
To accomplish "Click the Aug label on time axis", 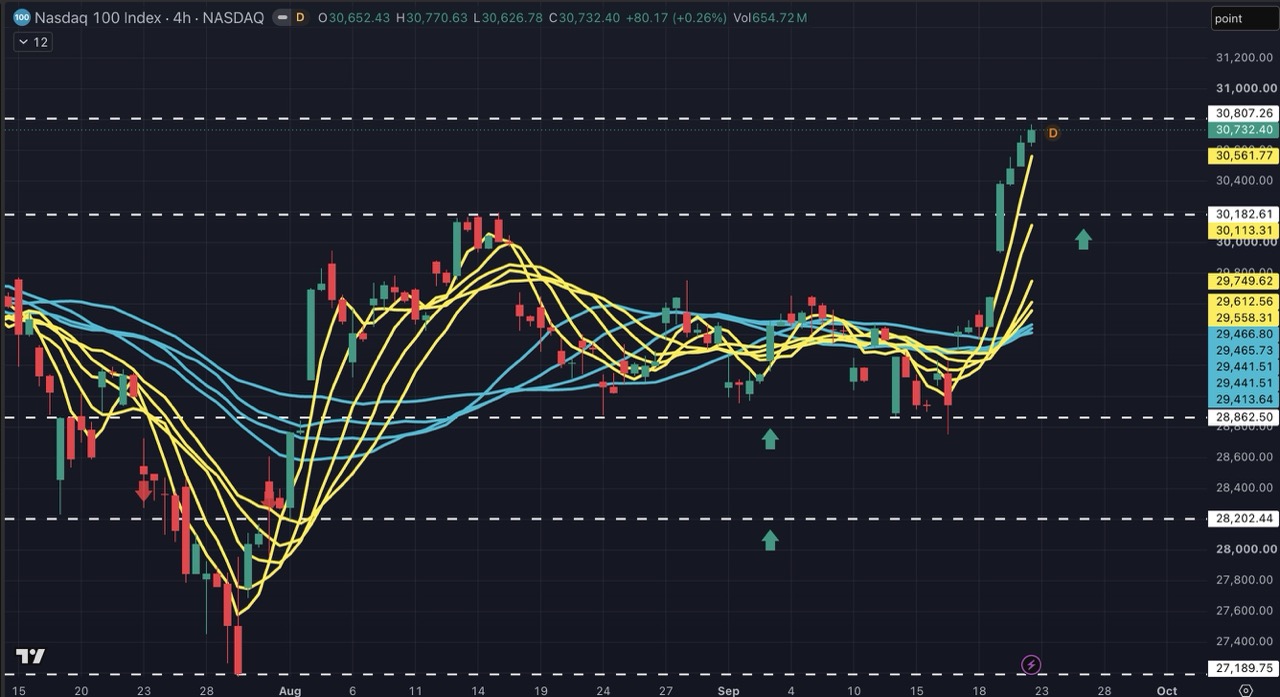I will pyautogui.click(x=289, y=690).
